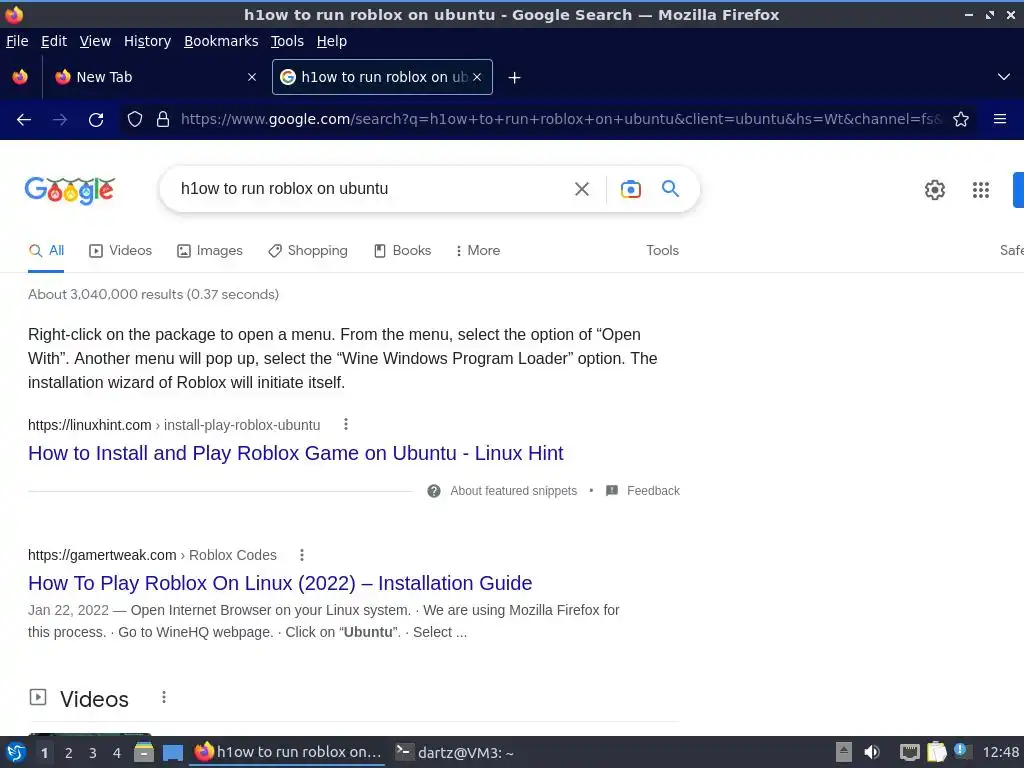Click About featured snippets link
The image size is (1024, 768).
[513, 490]
